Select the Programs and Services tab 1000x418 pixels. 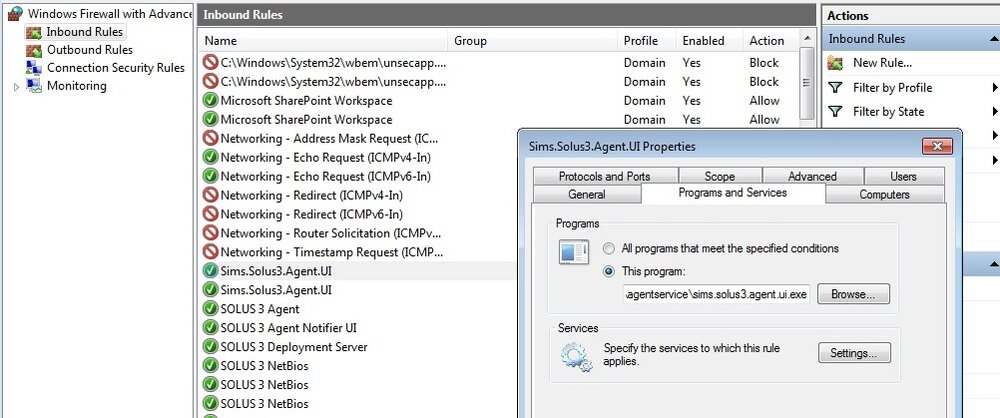pos(733,193)
